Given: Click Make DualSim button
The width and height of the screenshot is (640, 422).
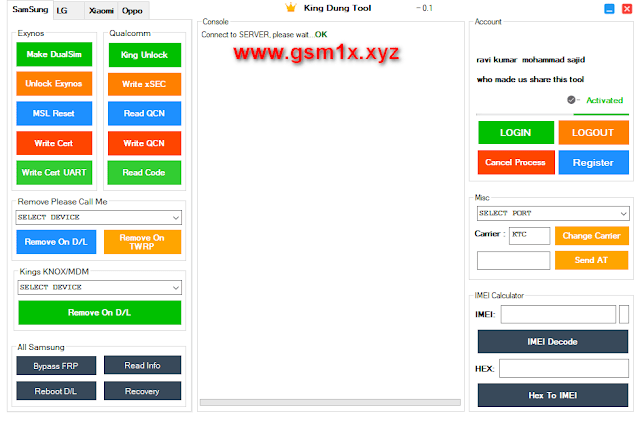Looking at the screenshot, I should [x=54, y=54].
